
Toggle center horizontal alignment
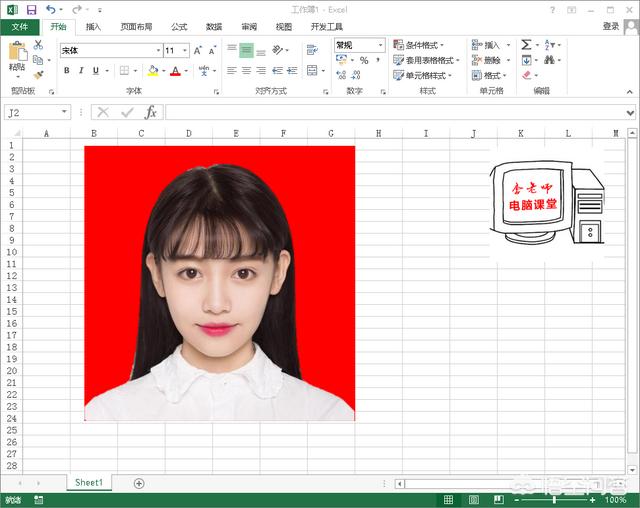pyautogui.click(x=246, y=71)
